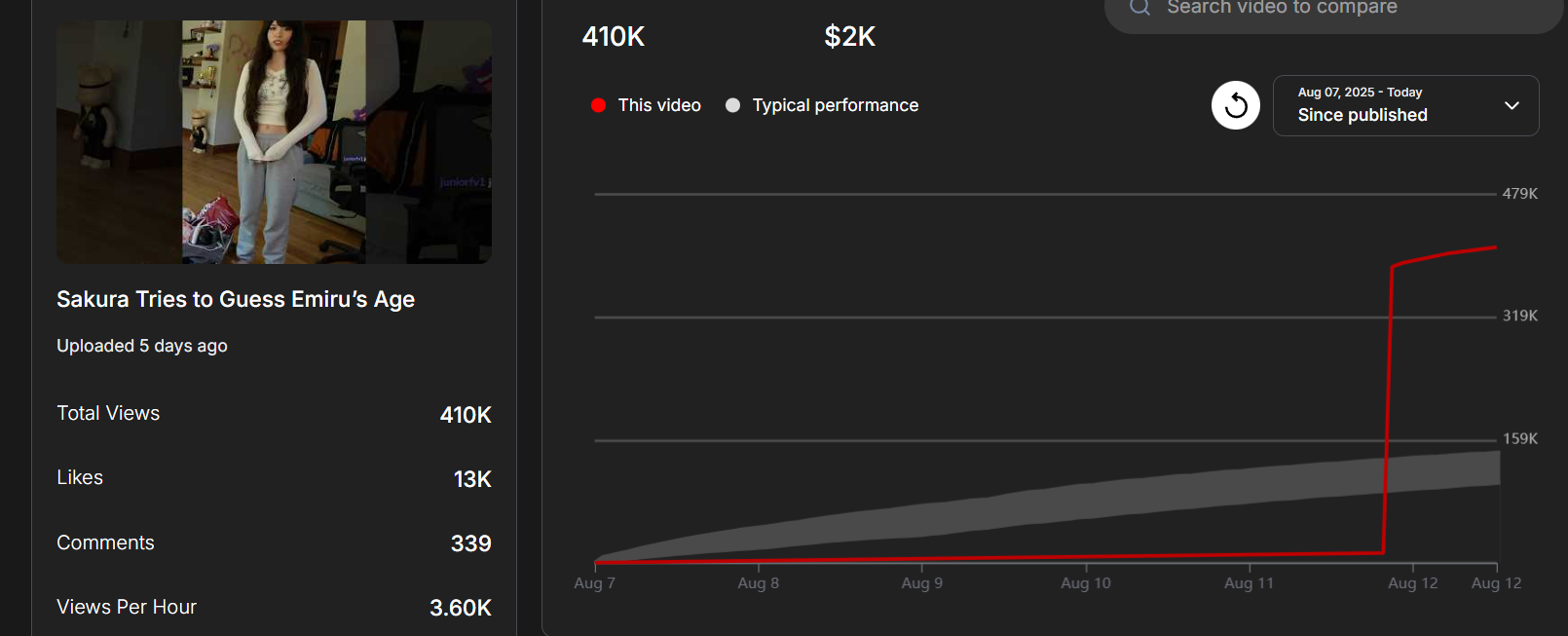
Task: Open the title Sakura Tries to Guess Emiru's Age
Action: click(x=236, y=299)
